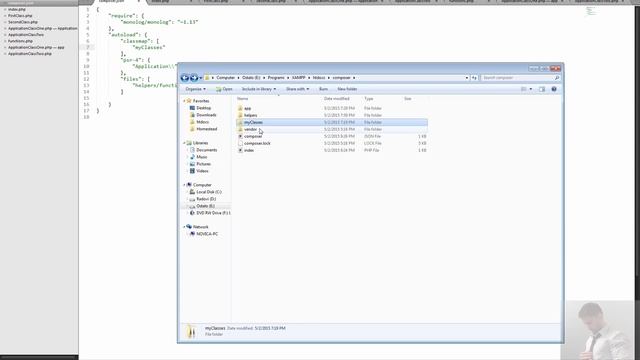Open the recent locations dropdown beside Forward
The height and width of the screenshot is (360, 640).
coord(200,78)
